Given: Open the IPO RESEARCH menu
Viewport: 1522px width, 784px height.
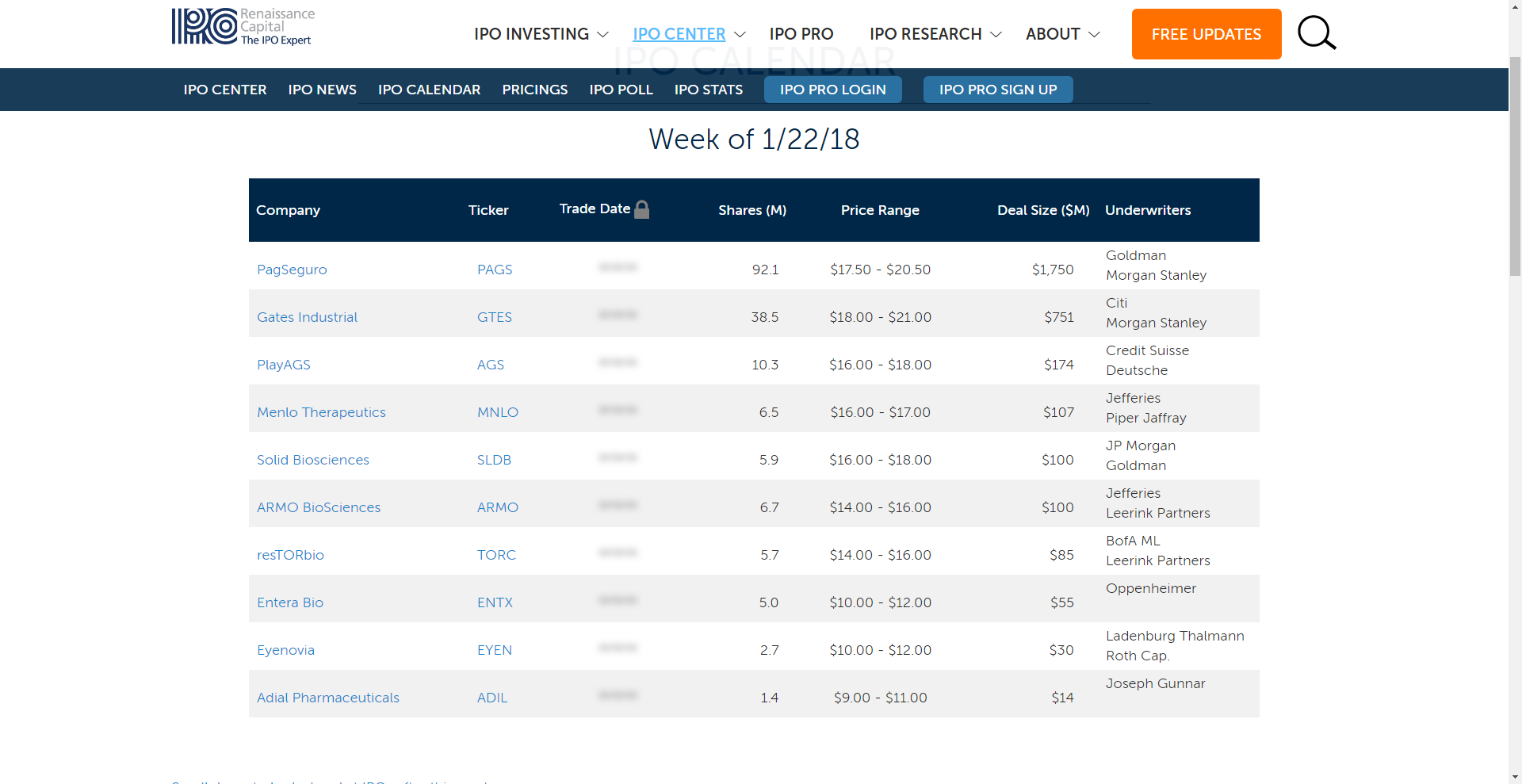Looking at the screenshot, I should 925,34.
